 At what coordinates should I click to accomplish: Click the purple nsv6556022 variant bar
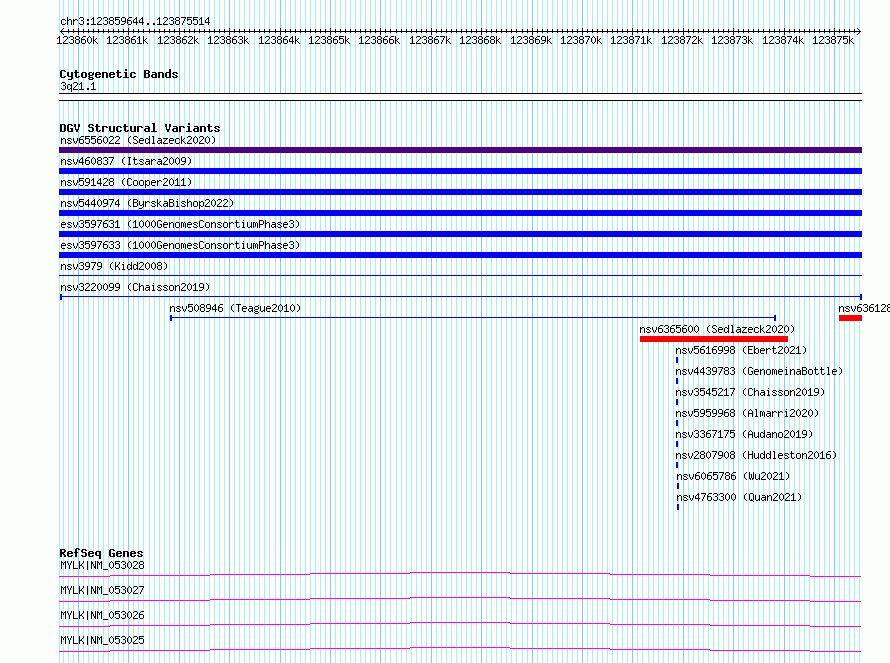click(x=460, y=150)
